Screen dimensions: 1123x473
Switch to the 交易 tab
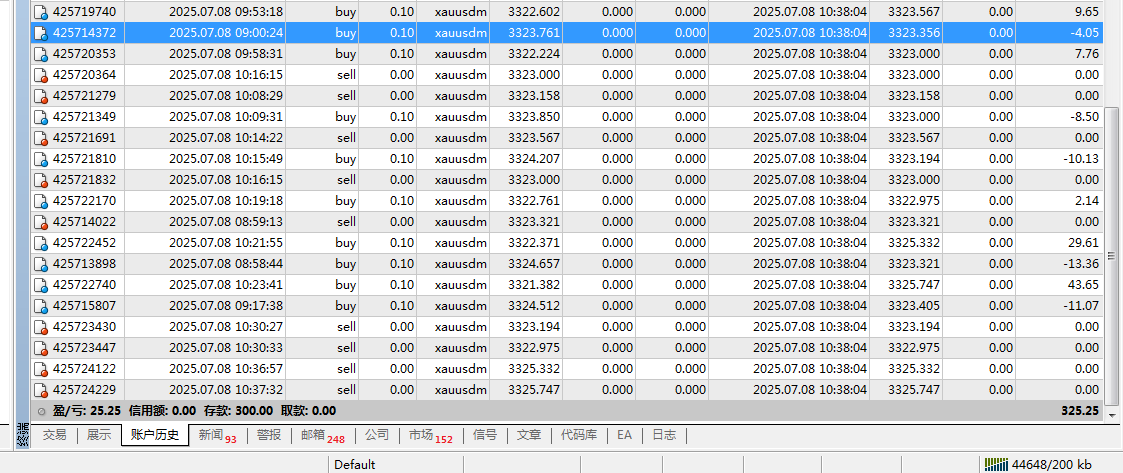(54, 435)
